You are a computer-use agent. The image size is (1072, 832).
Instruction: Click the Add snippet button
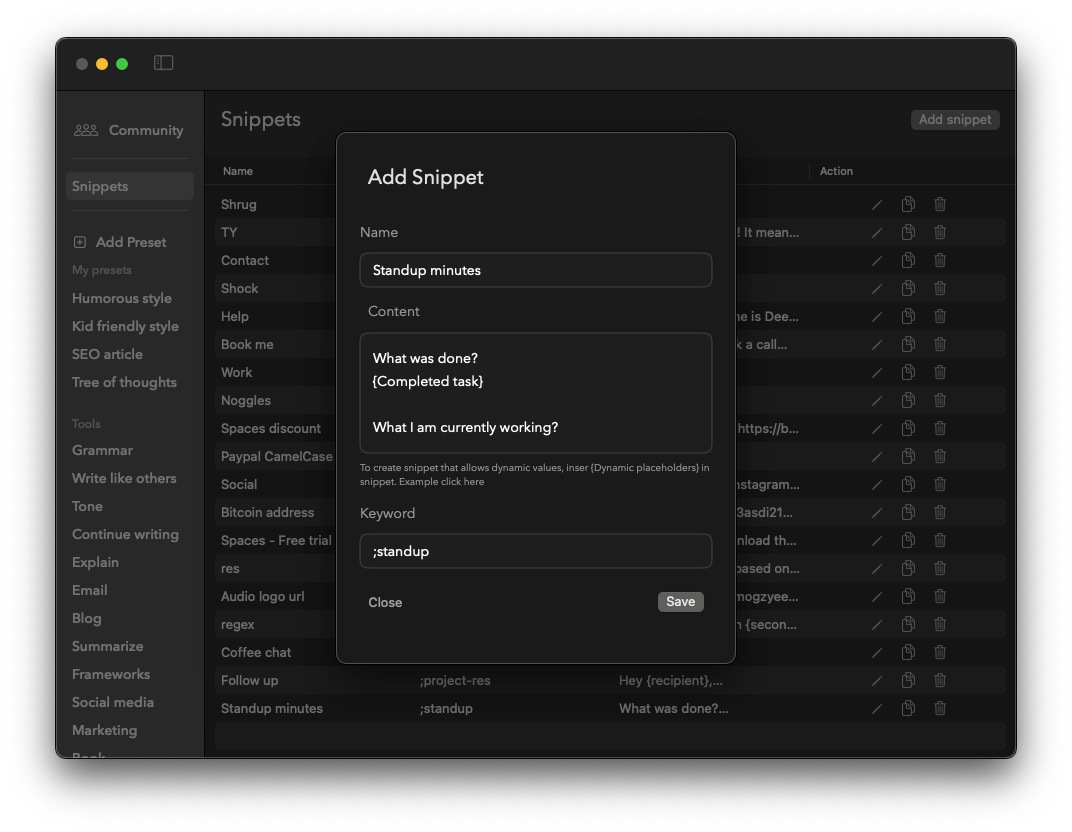[x=954, y=119]
